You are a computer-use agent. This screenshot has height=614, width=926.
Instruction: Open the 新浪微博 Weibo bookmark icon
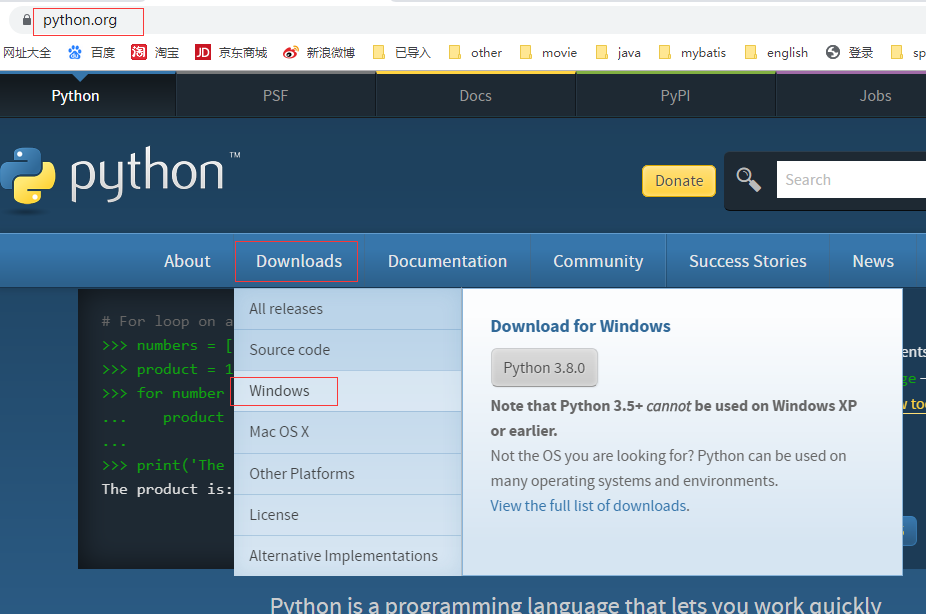[290, 53]
